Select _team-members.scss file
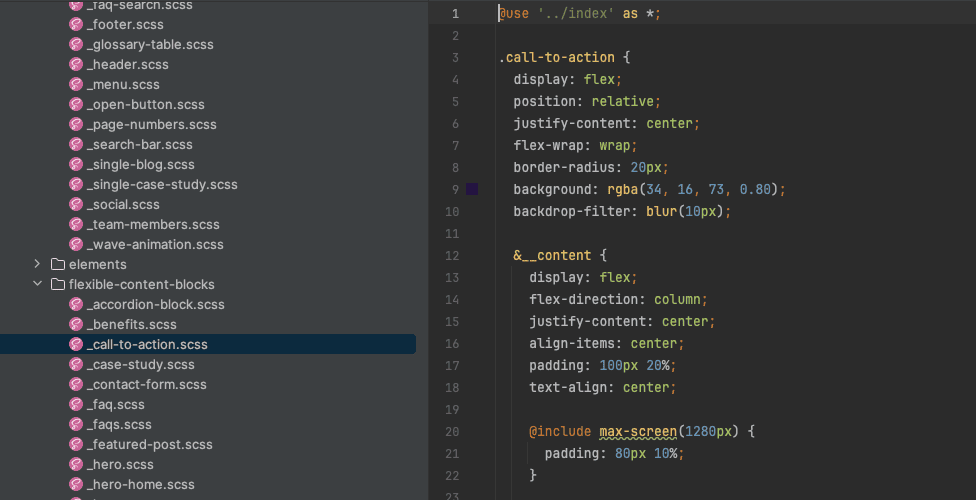This screenshot has height=500, width=976. coord(153,225)
